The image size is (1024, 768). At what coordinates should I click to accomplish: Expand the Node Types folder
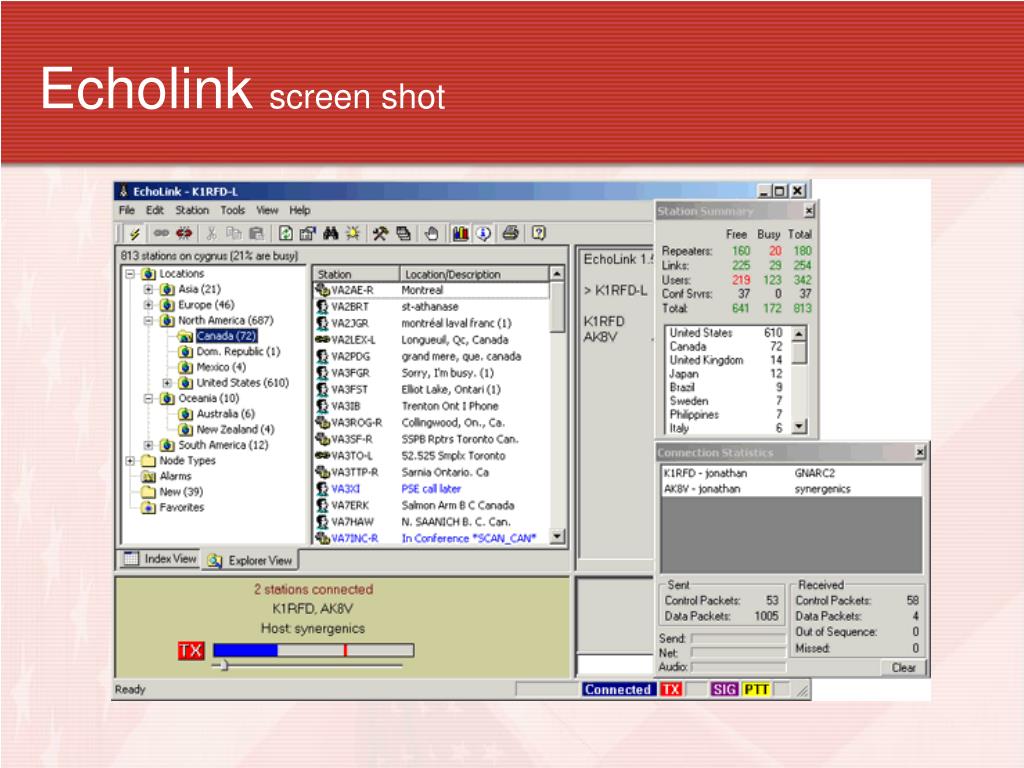[x=130, y=461]
